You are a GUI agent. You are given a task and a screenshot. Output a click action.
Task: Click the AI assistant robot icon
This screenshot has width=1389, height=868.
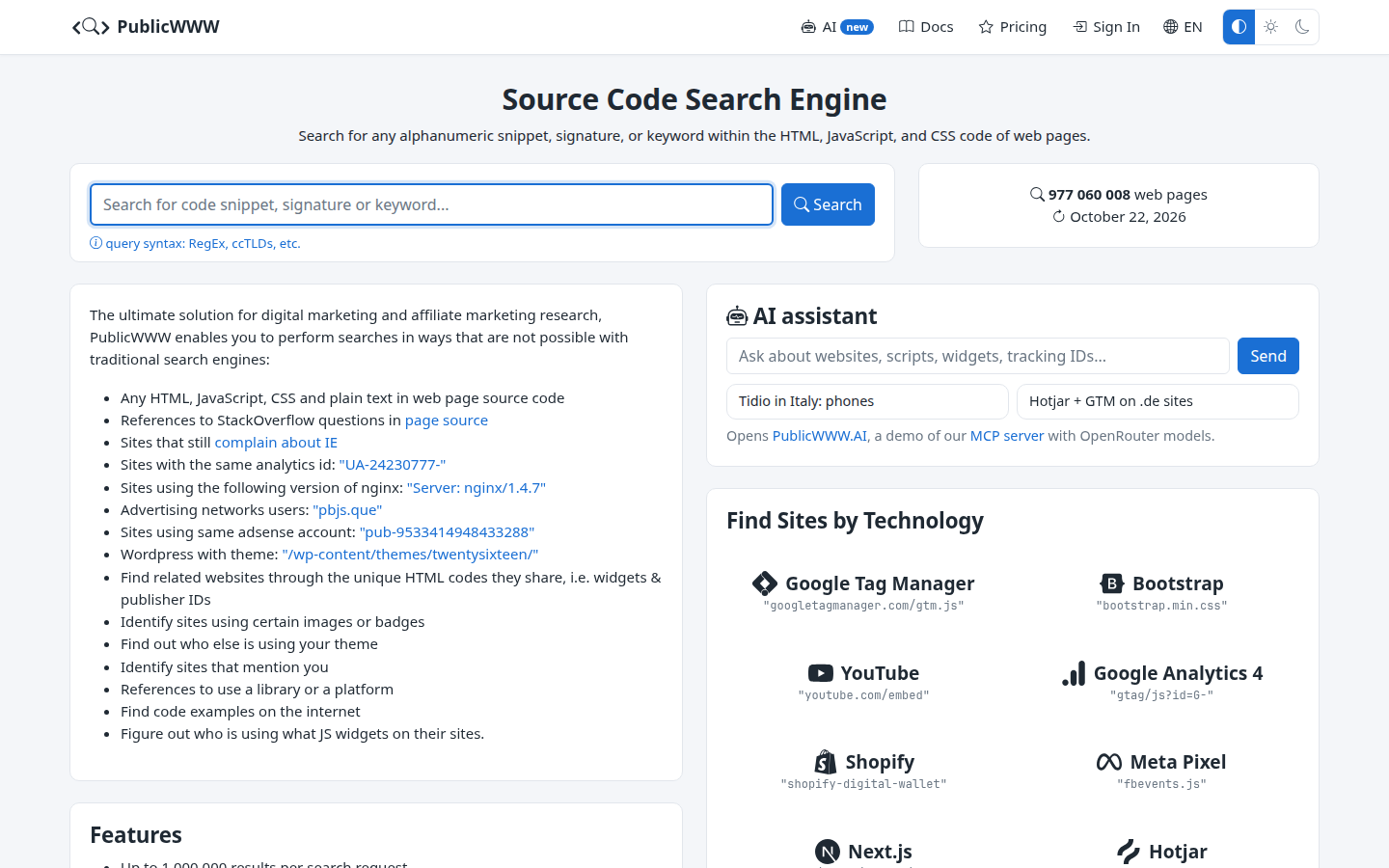(x=737, y=316)
